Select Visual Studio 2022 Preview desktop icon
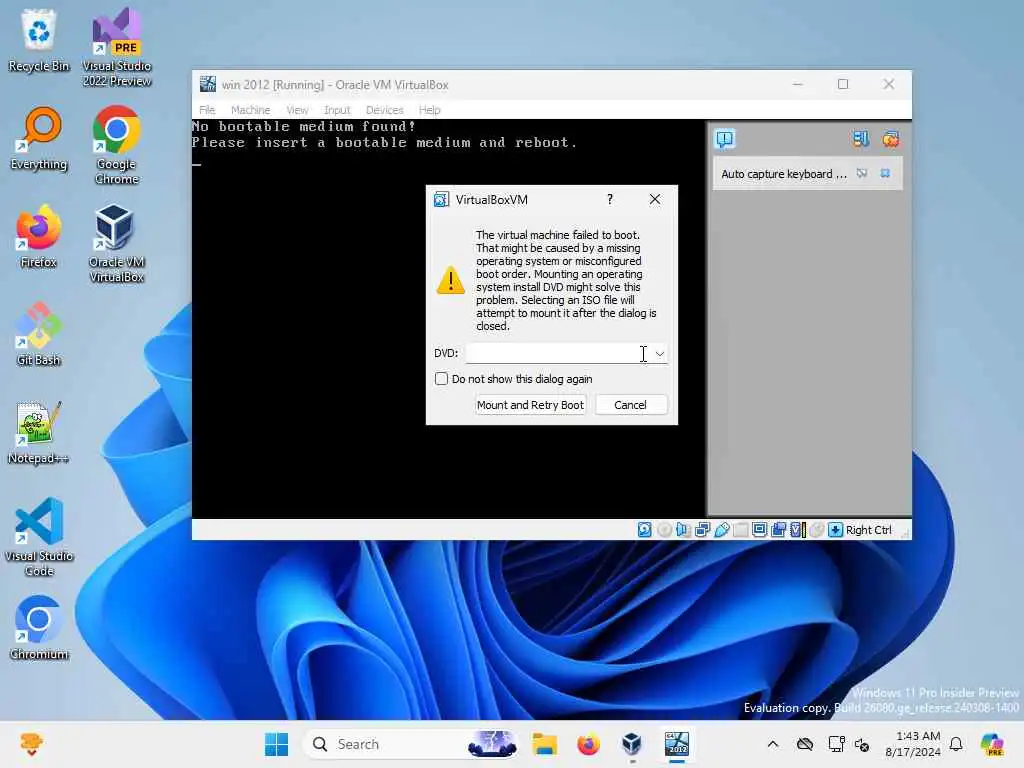1024x768 pixels. click(x=117, y=47)
